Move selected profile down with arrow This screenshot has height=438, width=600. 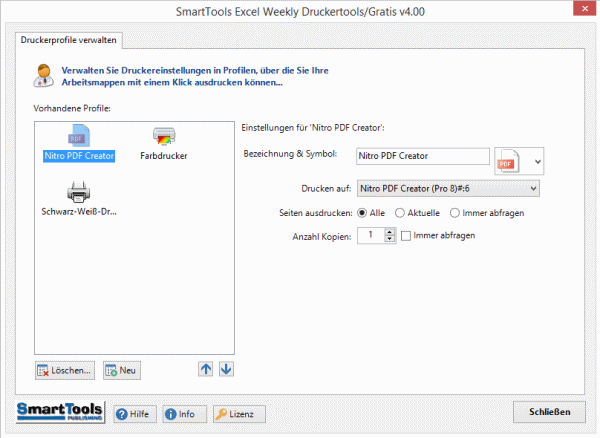pyautogui.click(x=226, y=369)
